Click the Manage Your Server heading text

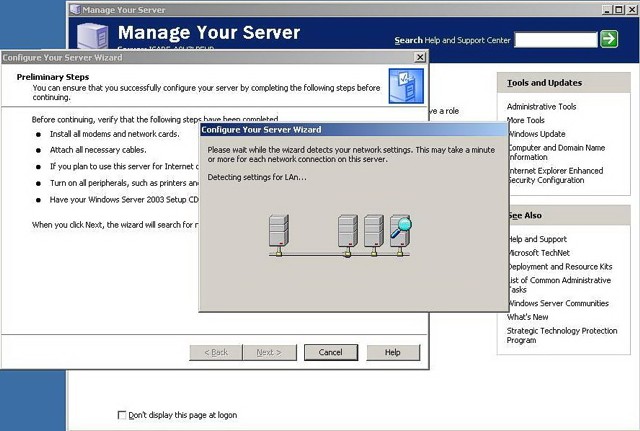209,33
